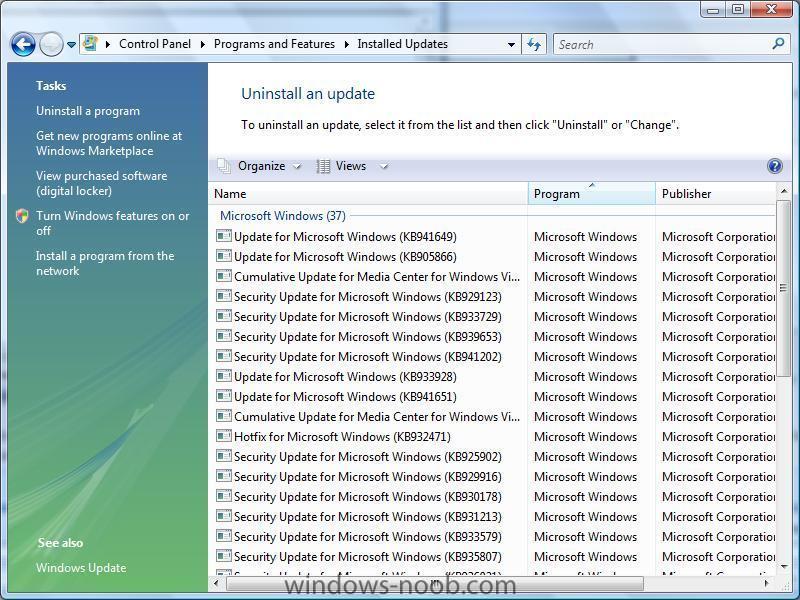Click Microsoft Corporation publisher cell for KB941649

pyautogui.click(x=718, y=237)
